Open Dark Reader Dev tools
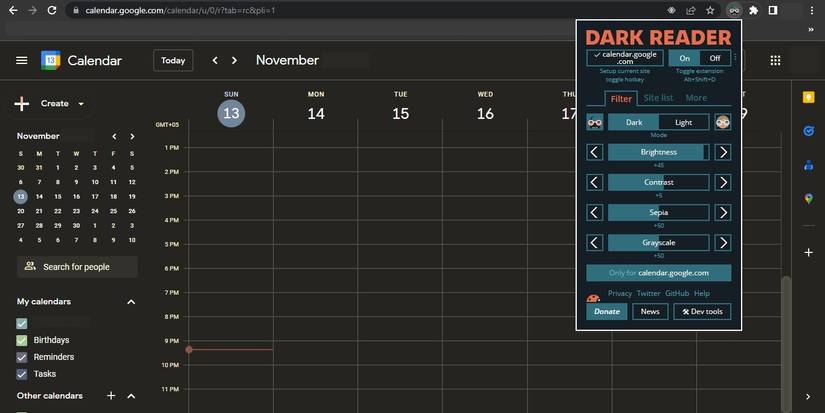The image size is (825, 413). 702,311
